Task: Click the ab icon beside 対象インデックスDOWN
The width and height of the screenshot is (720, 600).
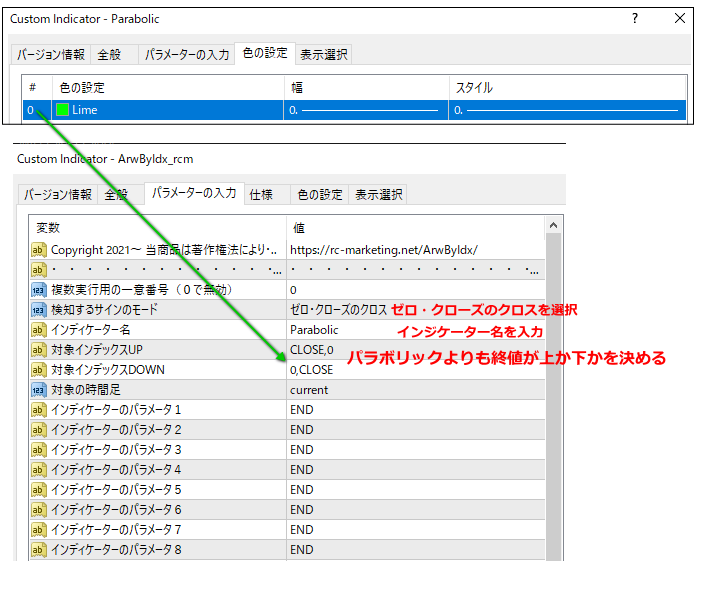Action: pos(39,369)
